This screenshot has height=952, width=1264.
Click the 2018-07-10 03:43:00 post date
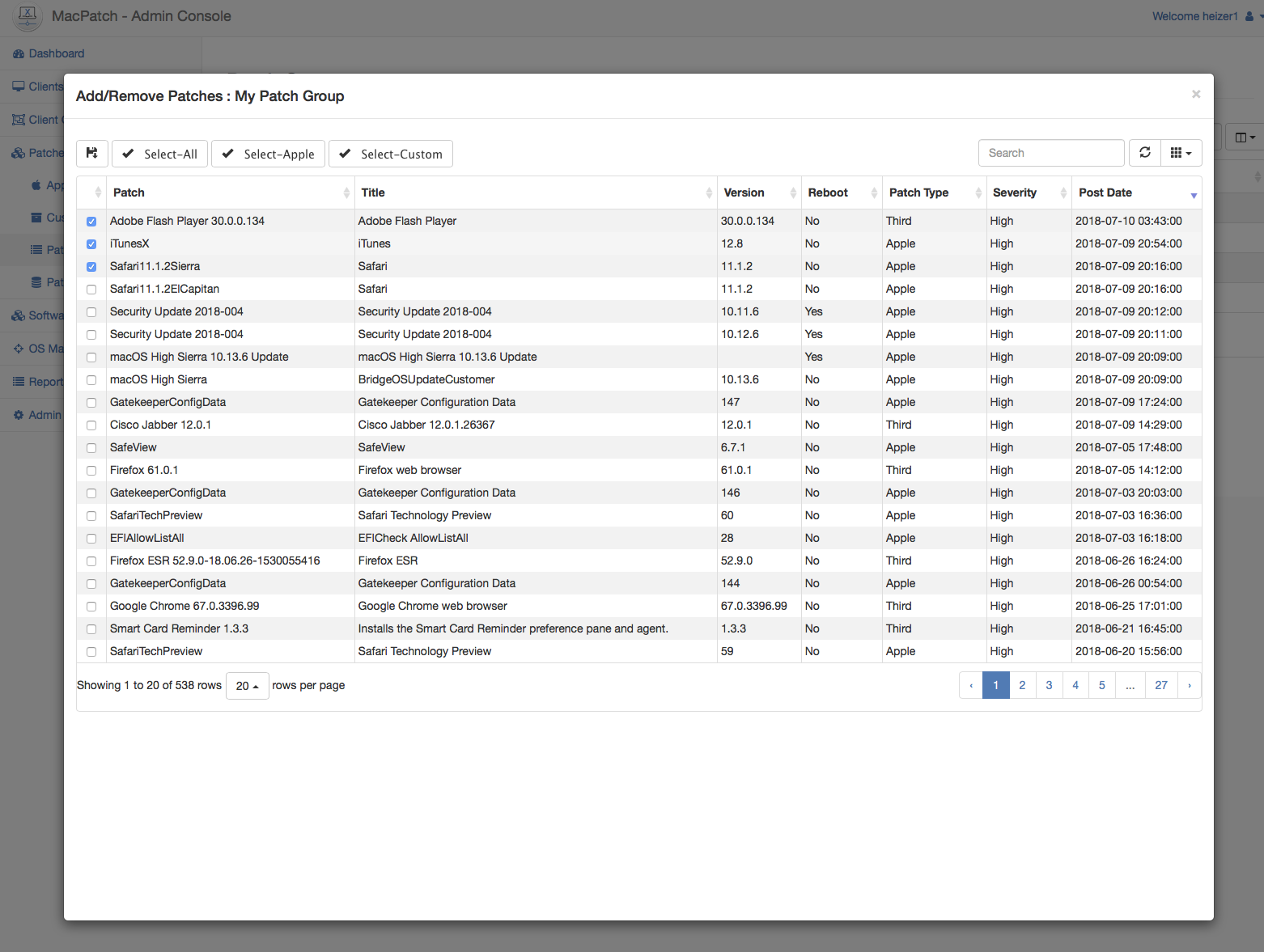[x=1129, y=221]
